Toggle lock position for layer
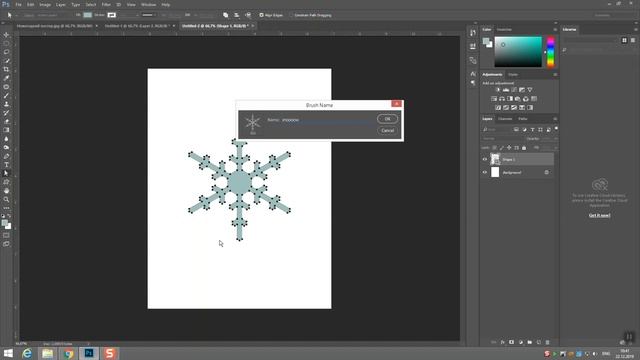Viewport: 640px width, 360px height. [x=509, y=148]
